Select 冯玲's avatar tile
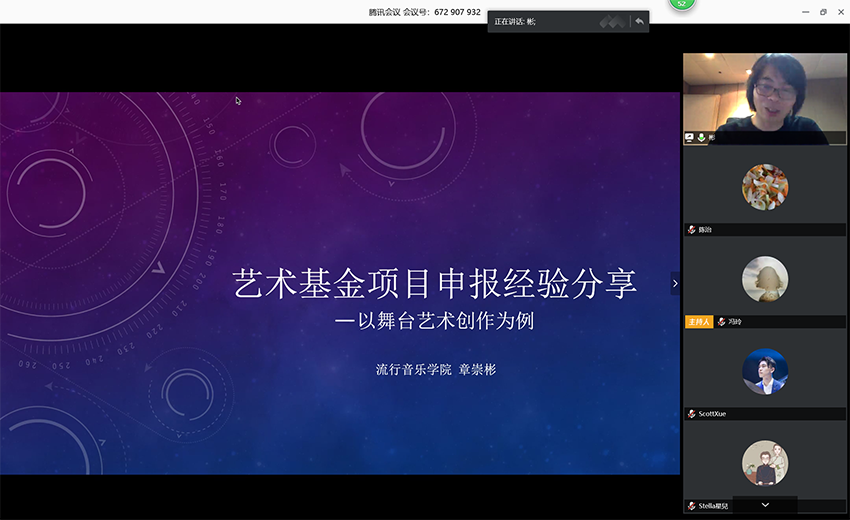Screen dimensions: 850x520 [x=765, y=279]
